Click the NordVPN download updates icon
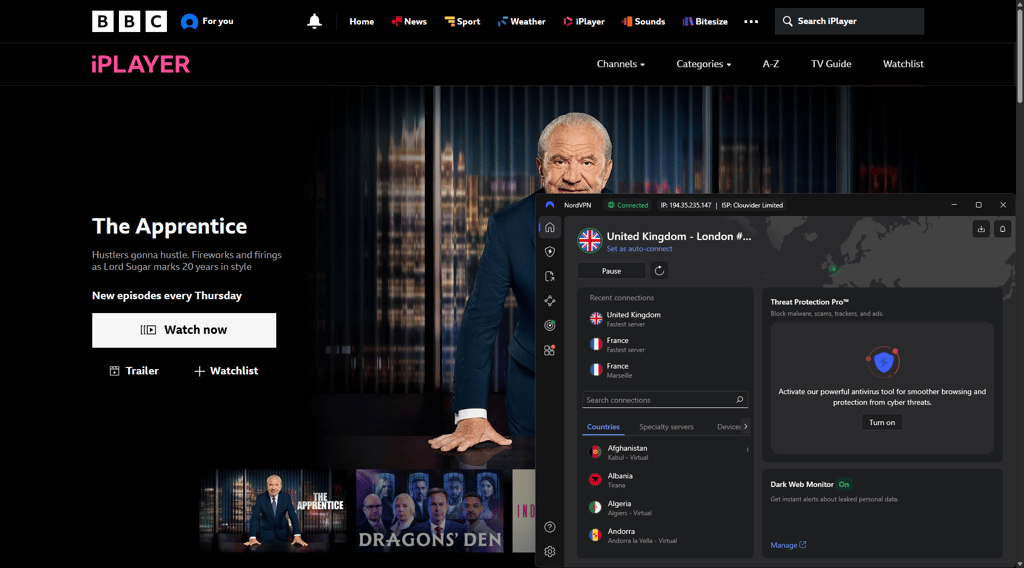The width and height of the screenshot is (1024, 568). click(981, 229)
